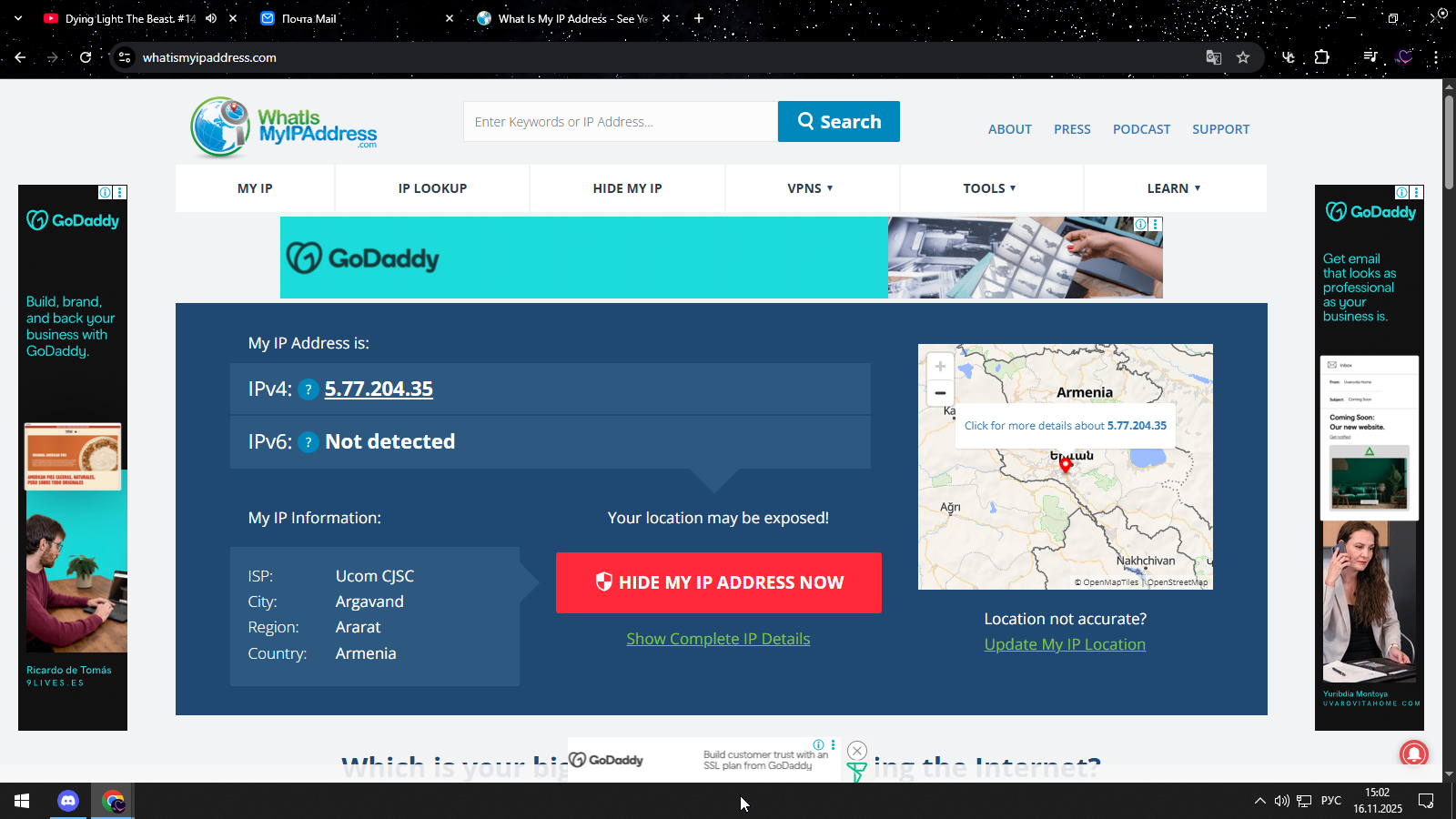Viewport: 1456px width, 819px height.
Task: Click the page vertical scrollbar
Action: click(x=1449, y=141)
